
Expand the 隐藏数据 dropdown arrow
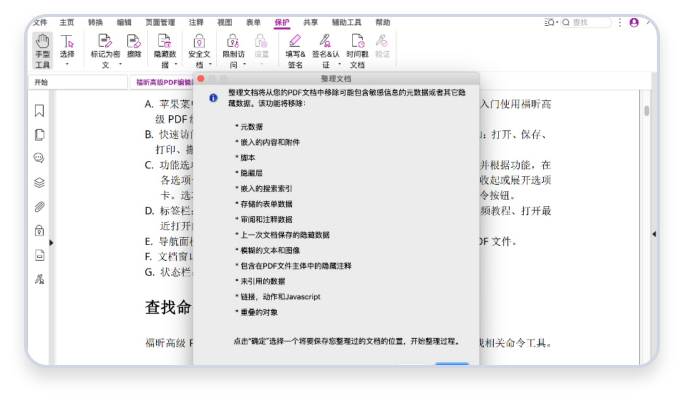176,65
